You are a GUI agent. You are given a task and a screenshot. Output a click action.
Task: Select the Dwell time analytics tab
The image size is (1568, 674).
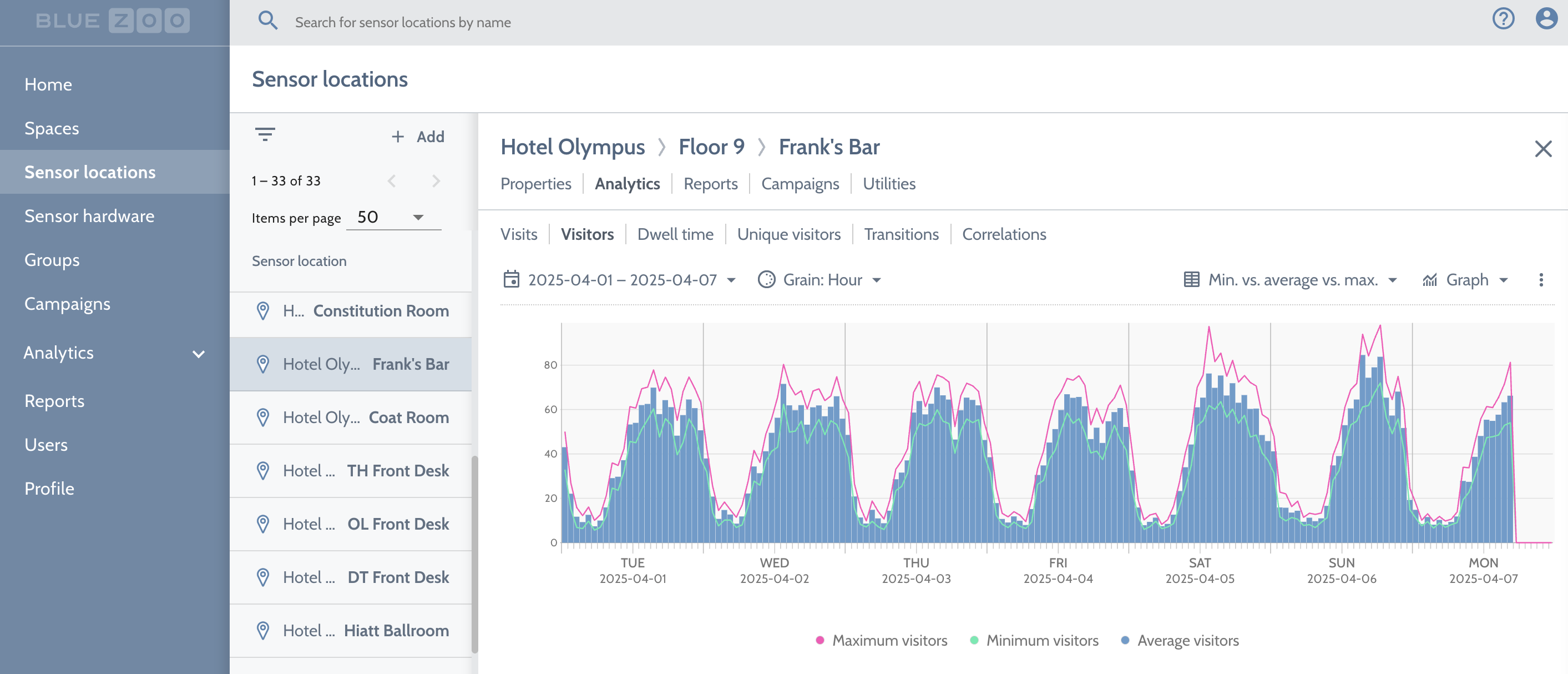[675, 234]
